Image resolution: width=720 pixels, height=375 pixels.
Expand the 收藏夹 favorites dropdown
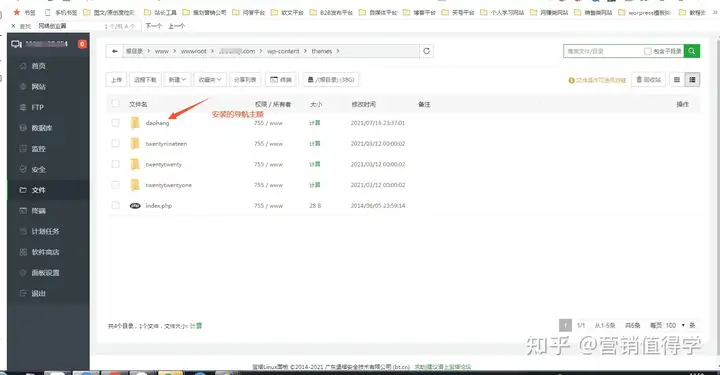pyautogui.click(x=210, y=80)
